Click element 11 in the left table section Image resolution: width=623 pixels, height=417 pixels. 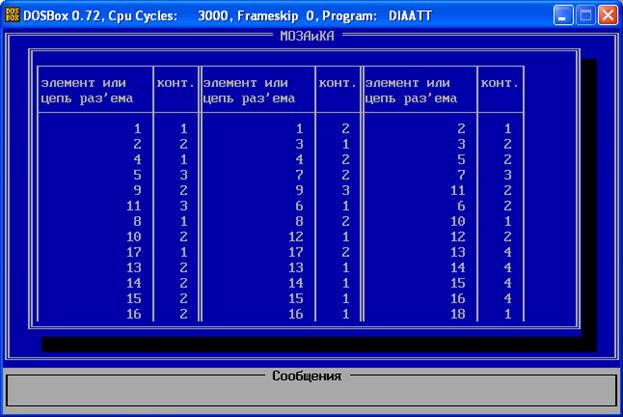click(135, 206)
